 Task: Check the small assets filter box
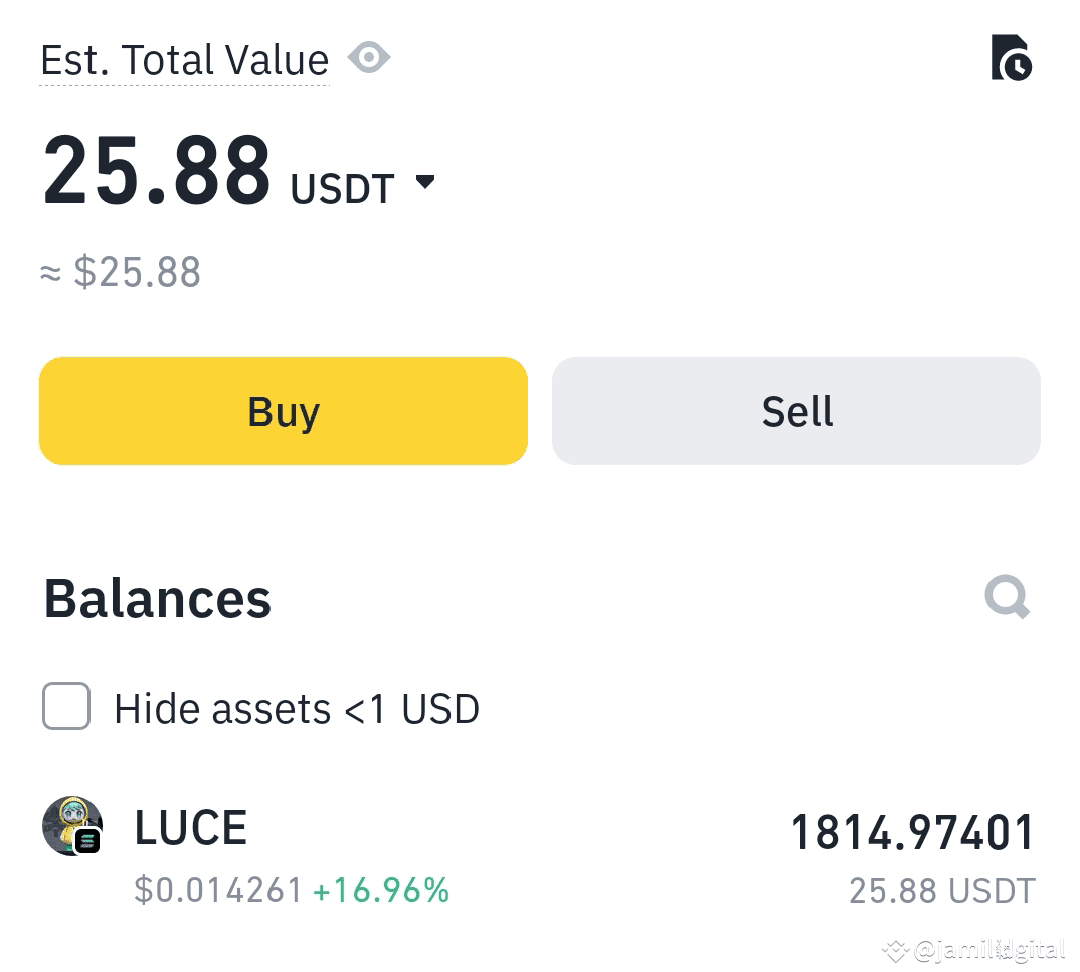coord(66,708)
